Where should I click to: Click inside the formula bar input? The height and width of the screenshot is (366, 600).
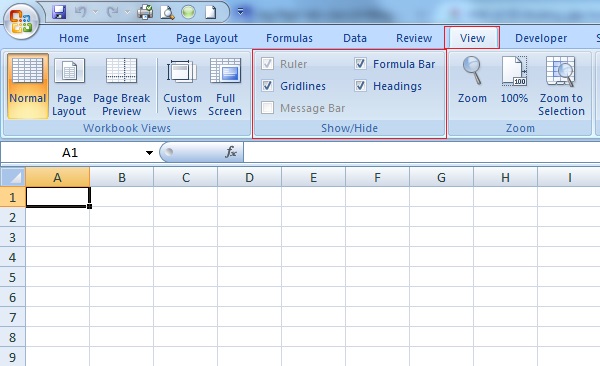[x=422, y=152]
